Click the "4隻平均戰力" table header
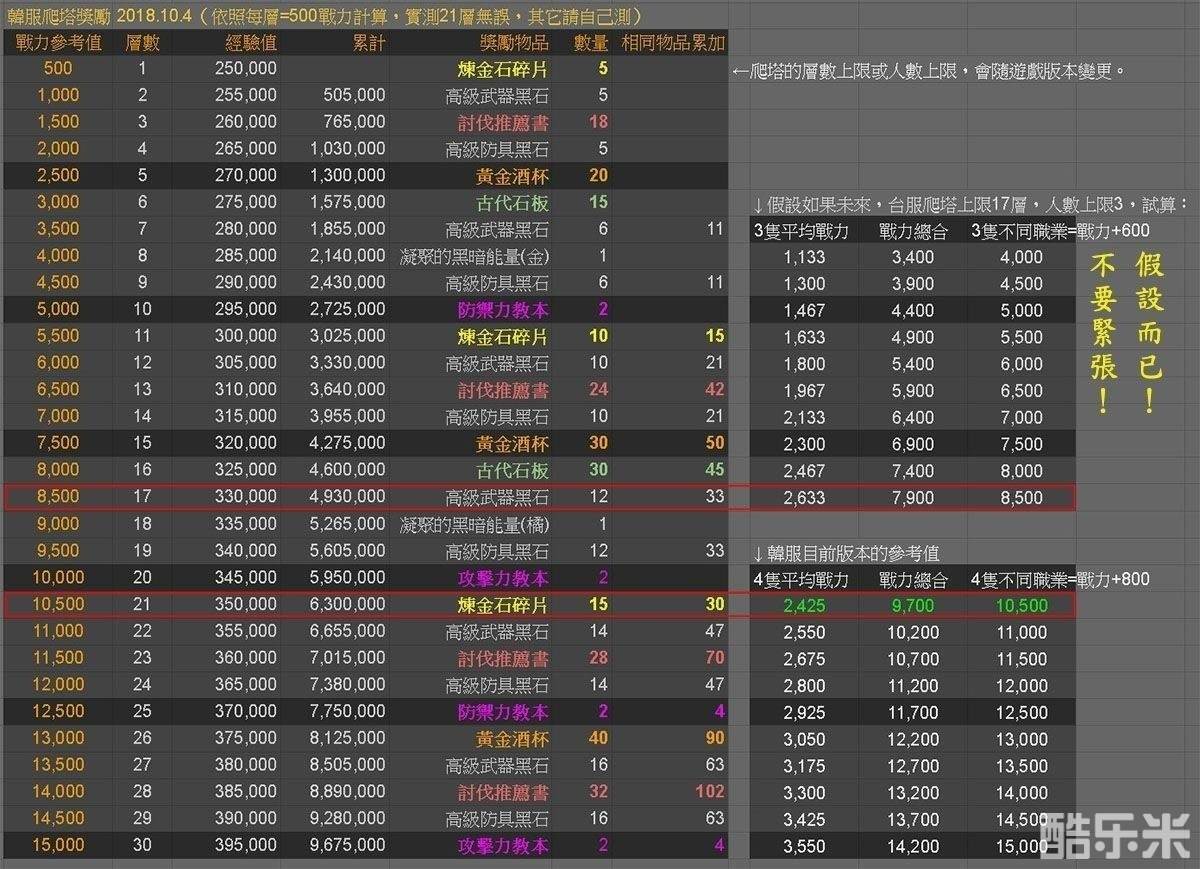The height and width of the screenshot is (869, 1200). 800,578
